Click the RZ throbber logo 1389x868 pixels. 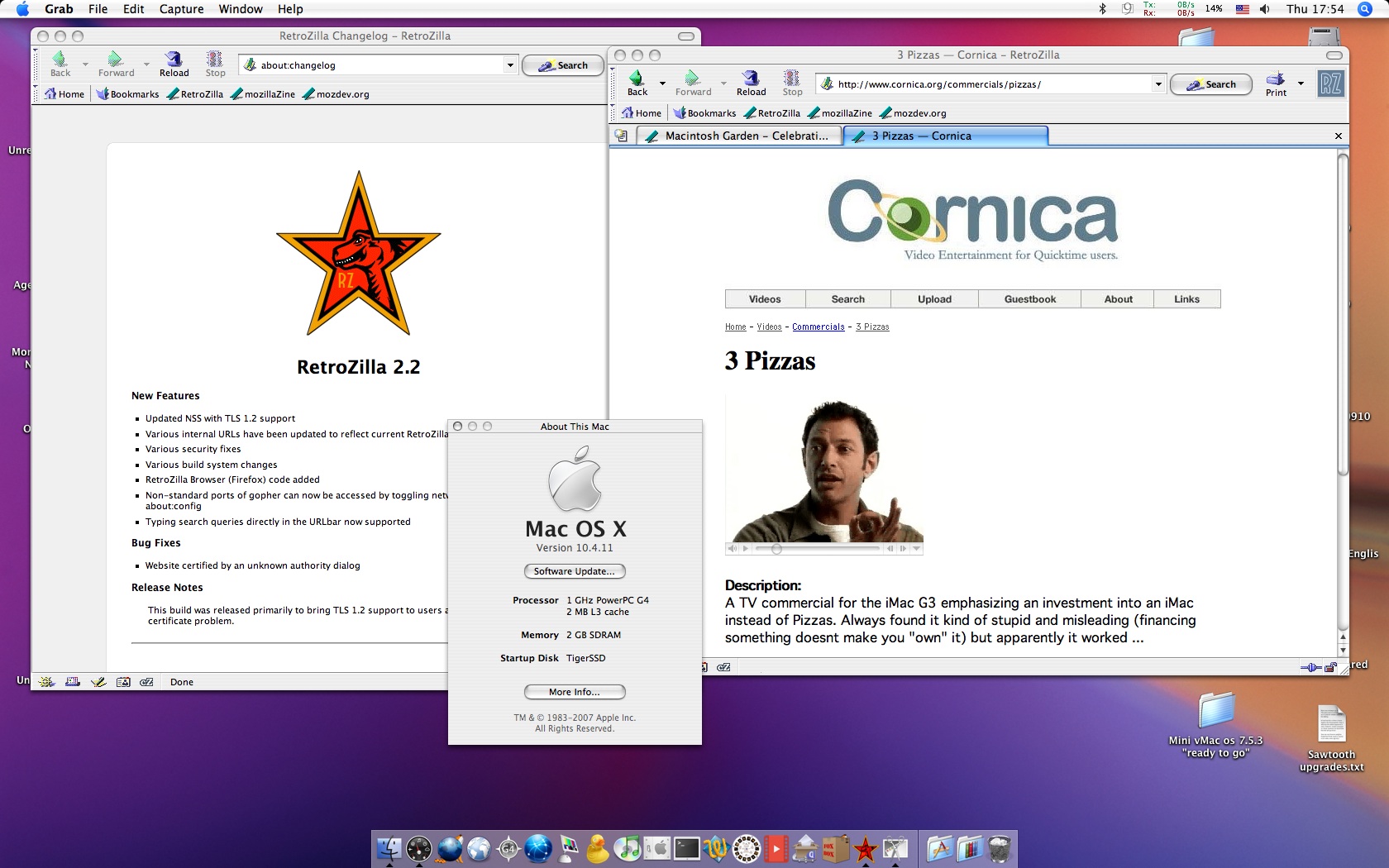click(x=1330, y=83)
